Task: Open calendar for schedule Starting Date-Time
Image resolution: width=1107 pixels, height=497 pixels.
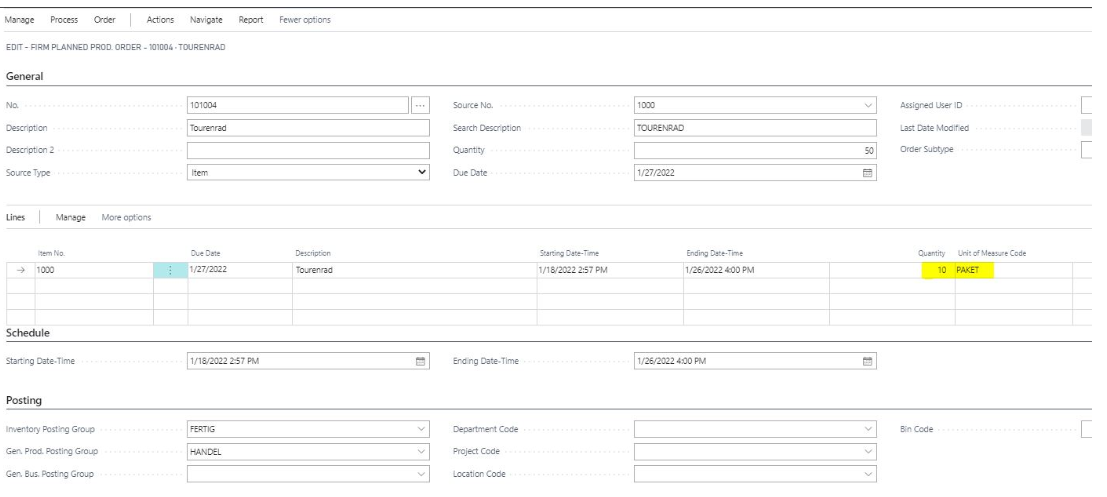Action: (421, 361)
